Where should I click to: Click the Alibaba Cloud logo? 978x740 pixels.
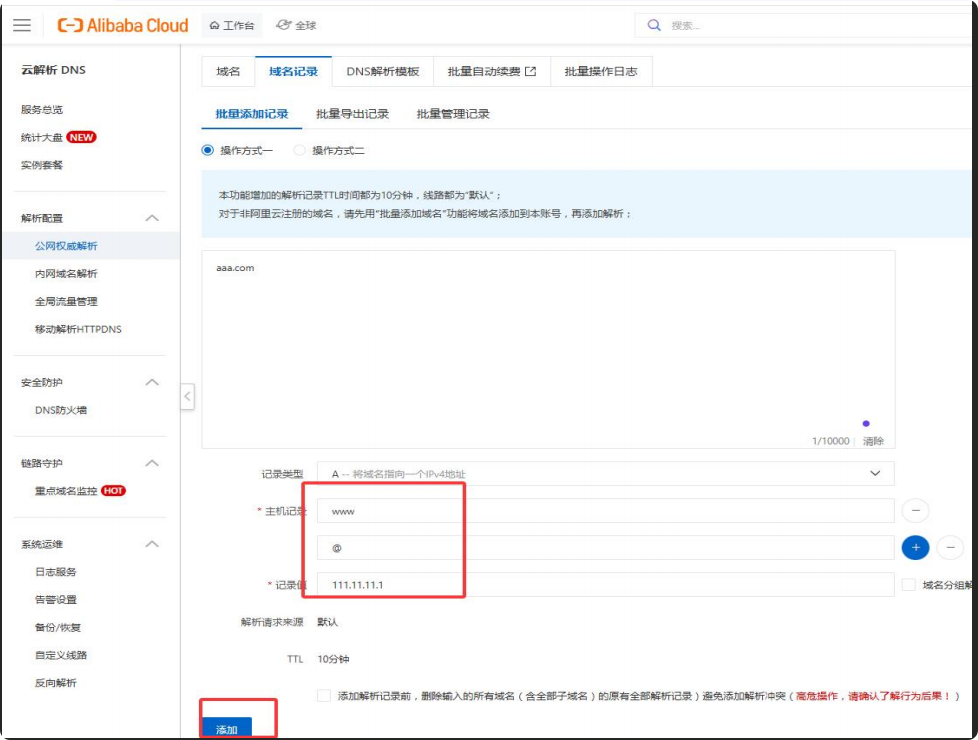[123, 25]
